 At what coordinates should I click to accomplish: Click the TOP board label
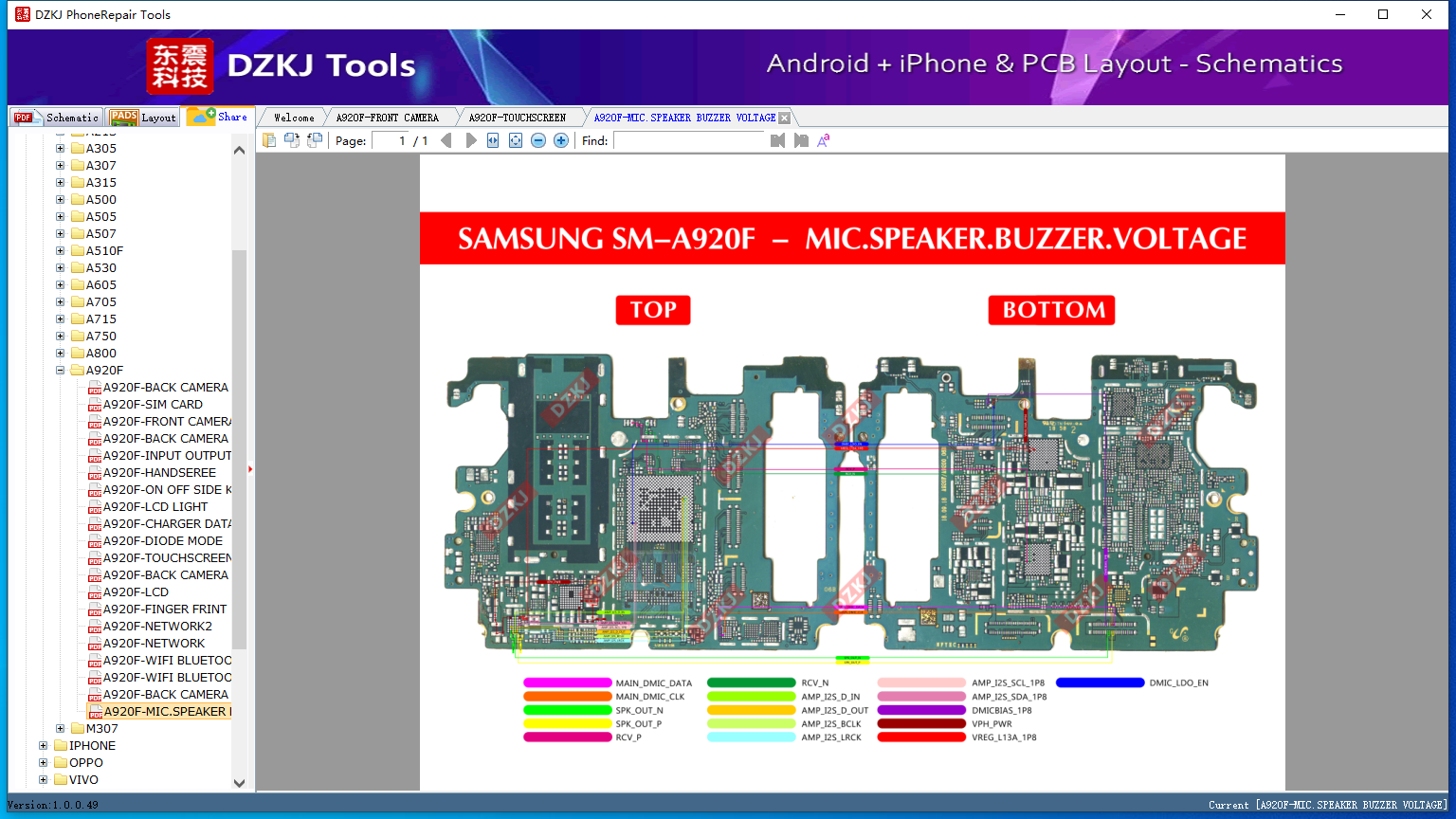point(653,310)
